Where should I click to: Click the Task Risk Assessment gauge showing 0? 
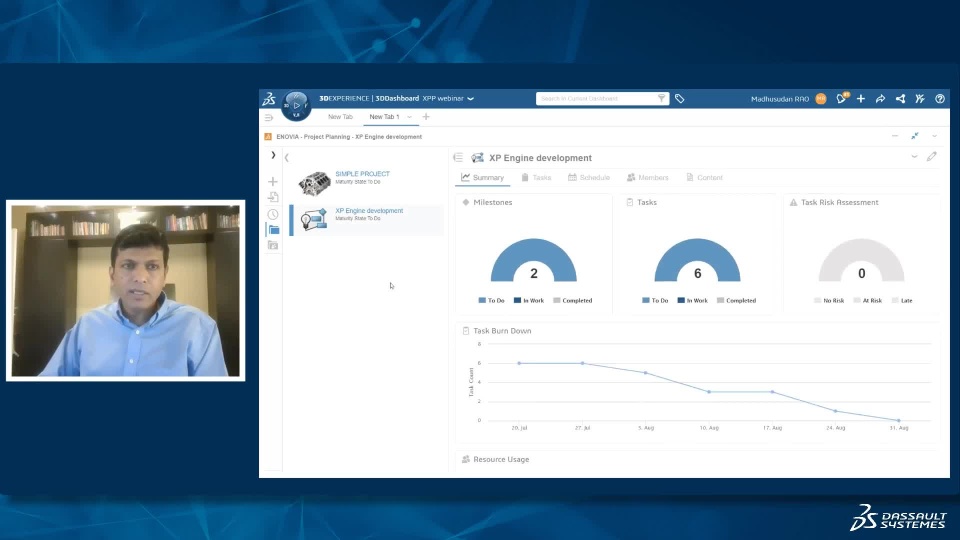coord(861,261)
